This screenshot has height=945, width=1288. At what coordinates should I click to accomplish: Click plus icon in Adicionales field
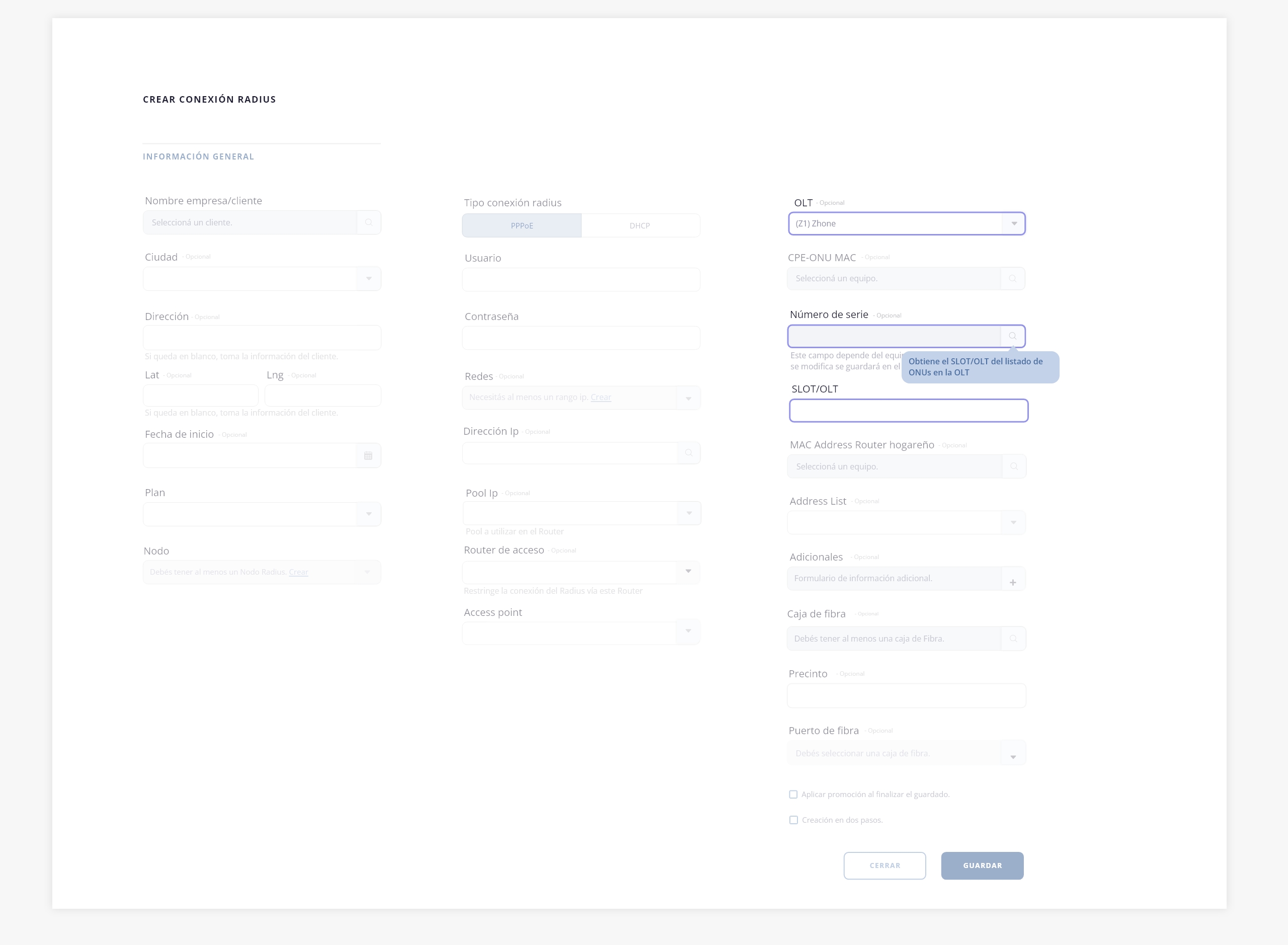click(x=1012, y=582)
